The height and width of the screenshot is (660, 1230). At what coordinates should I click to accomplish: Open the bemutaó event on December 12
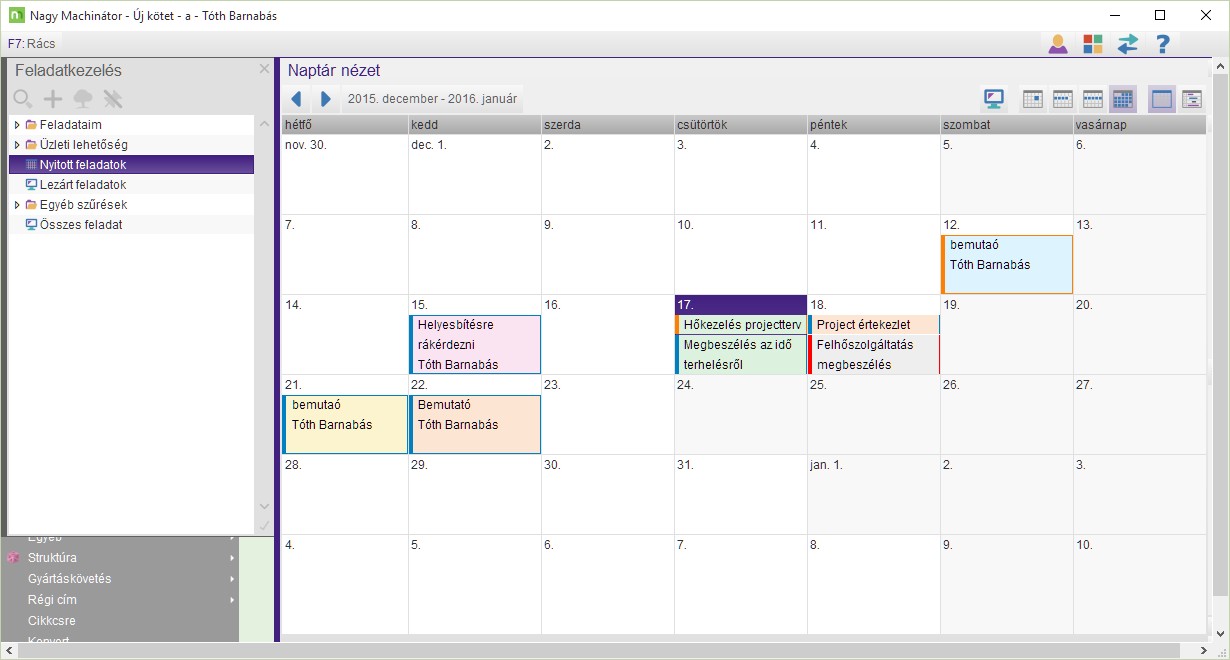[1007, 264]
